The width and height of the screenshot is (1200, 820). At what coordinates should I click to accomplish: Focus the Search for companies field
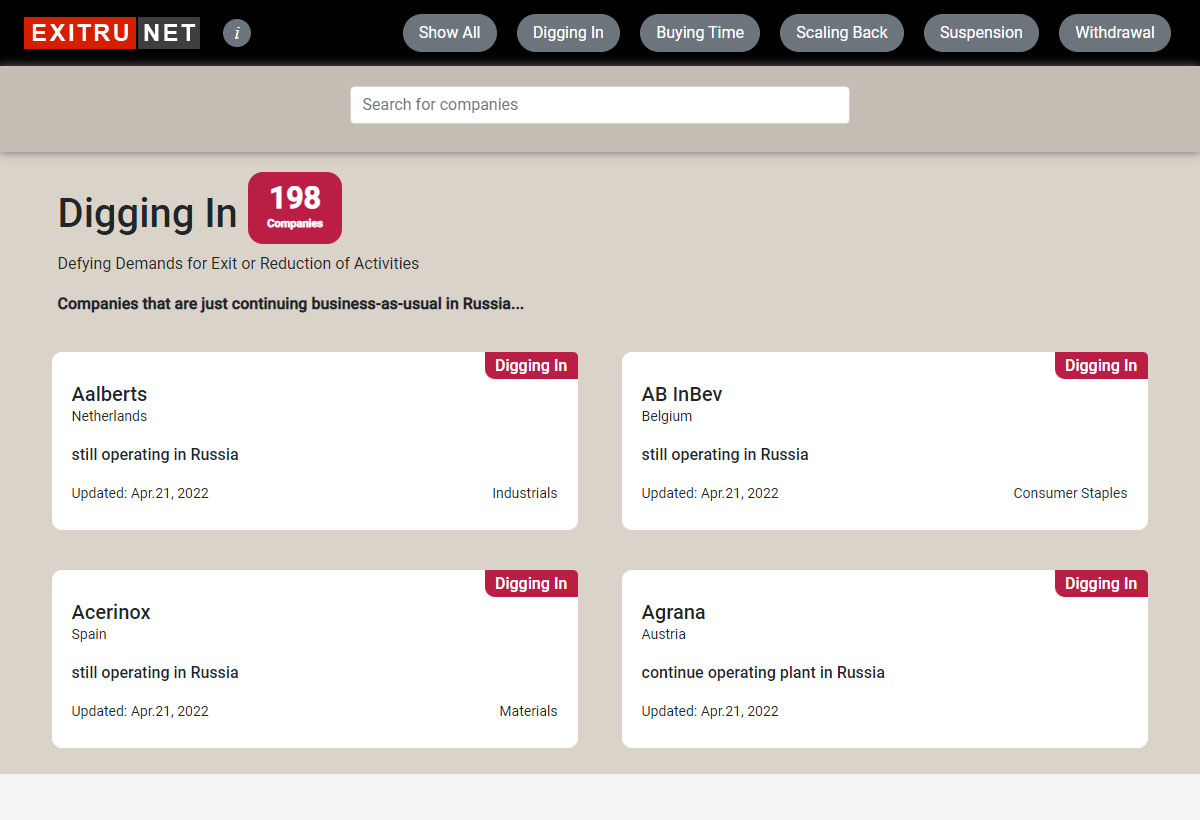599,105
